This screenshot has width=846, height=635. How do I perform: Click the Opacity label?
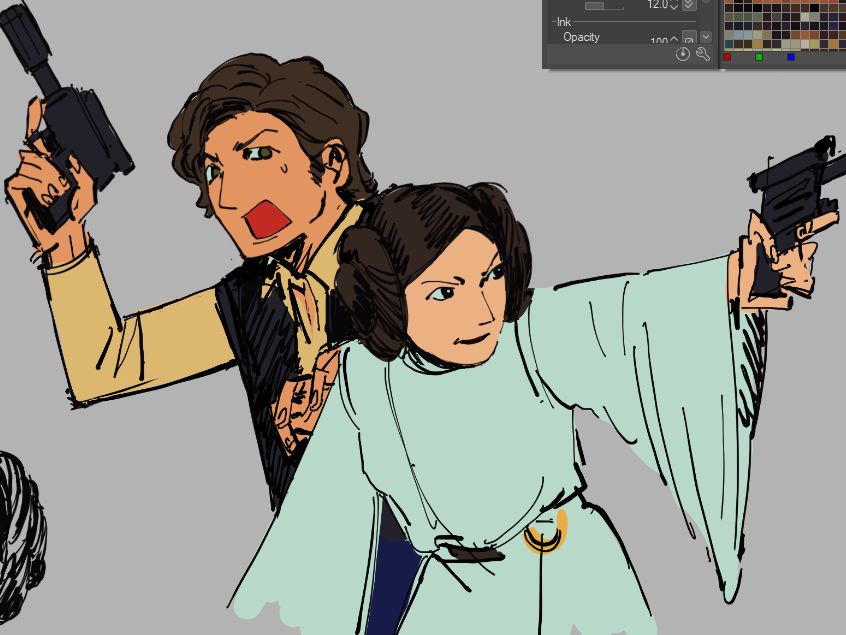click(x=581, y=37)
